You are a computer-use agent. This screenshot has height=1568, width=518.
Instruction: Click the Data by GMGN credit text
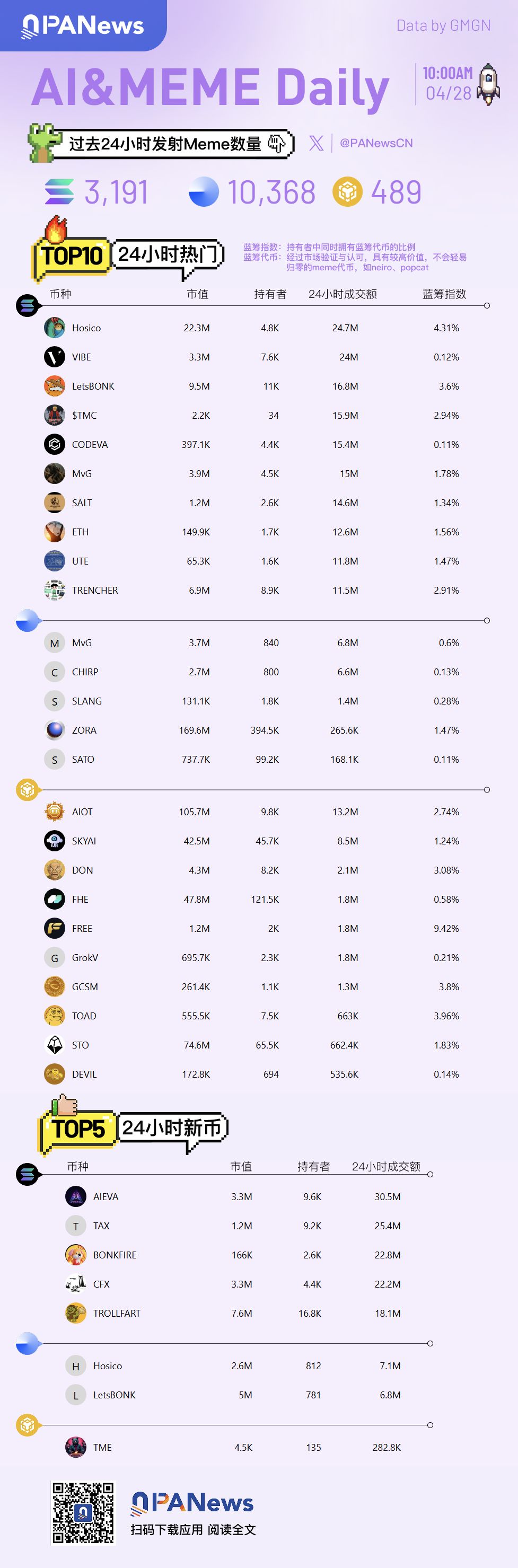point(443,25)
